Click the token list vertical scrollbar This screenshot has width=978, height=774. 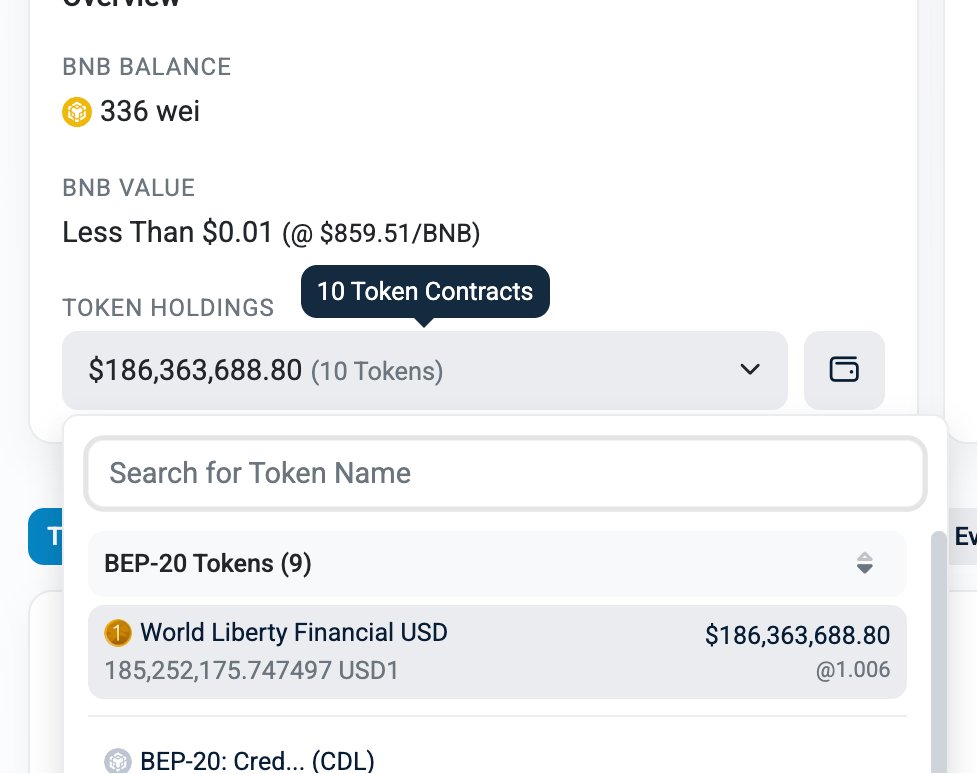(938, 652)
